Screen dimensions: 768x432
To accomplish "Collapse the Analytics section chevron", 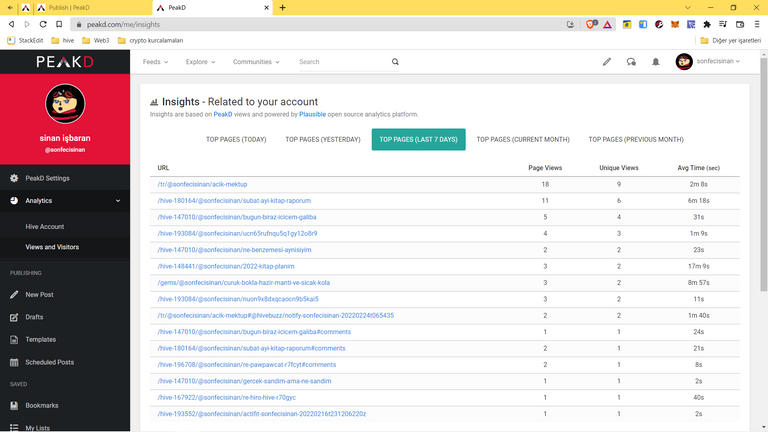I will coord(118,201).
